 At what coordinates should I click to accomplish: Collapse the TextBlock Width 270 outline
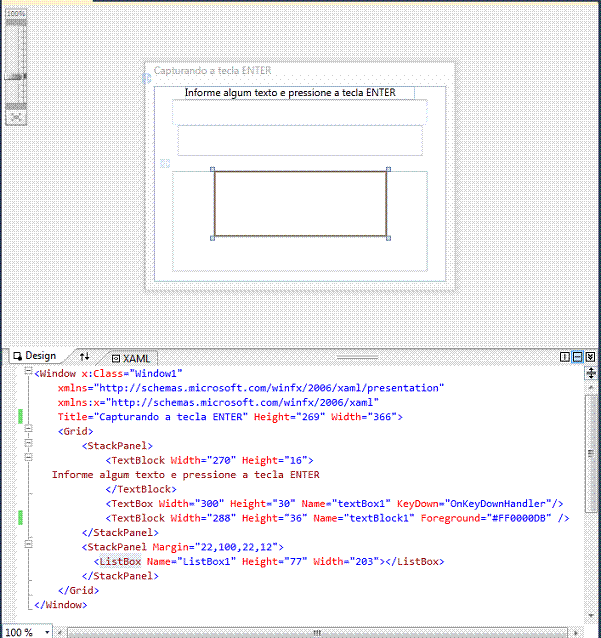pos(28,457)
